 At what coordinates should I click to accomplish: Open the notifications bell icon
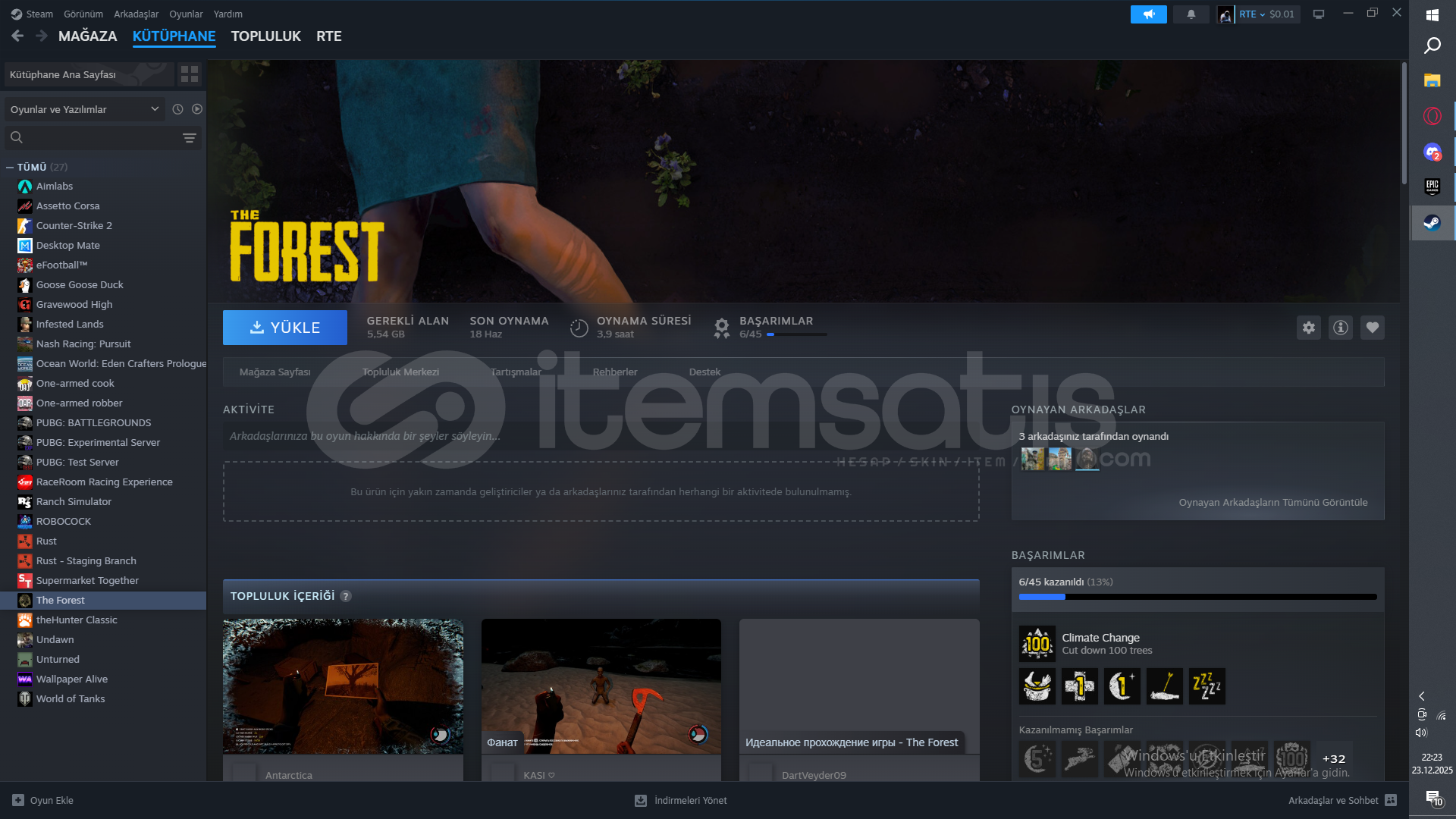point(1191,14)
